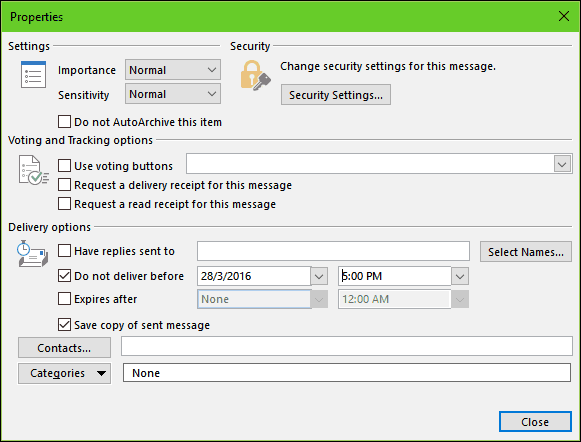Viewport: 581px width, 442px height.
Task: Expand the 5:00 PM time dropdown
Action: coord(460,276)
